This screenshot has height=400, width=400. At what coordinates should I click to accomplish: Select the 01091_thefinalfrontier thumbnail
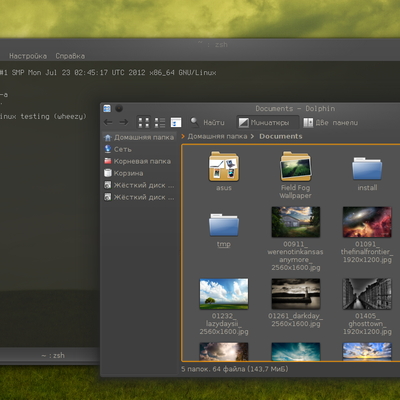[367, 222]
